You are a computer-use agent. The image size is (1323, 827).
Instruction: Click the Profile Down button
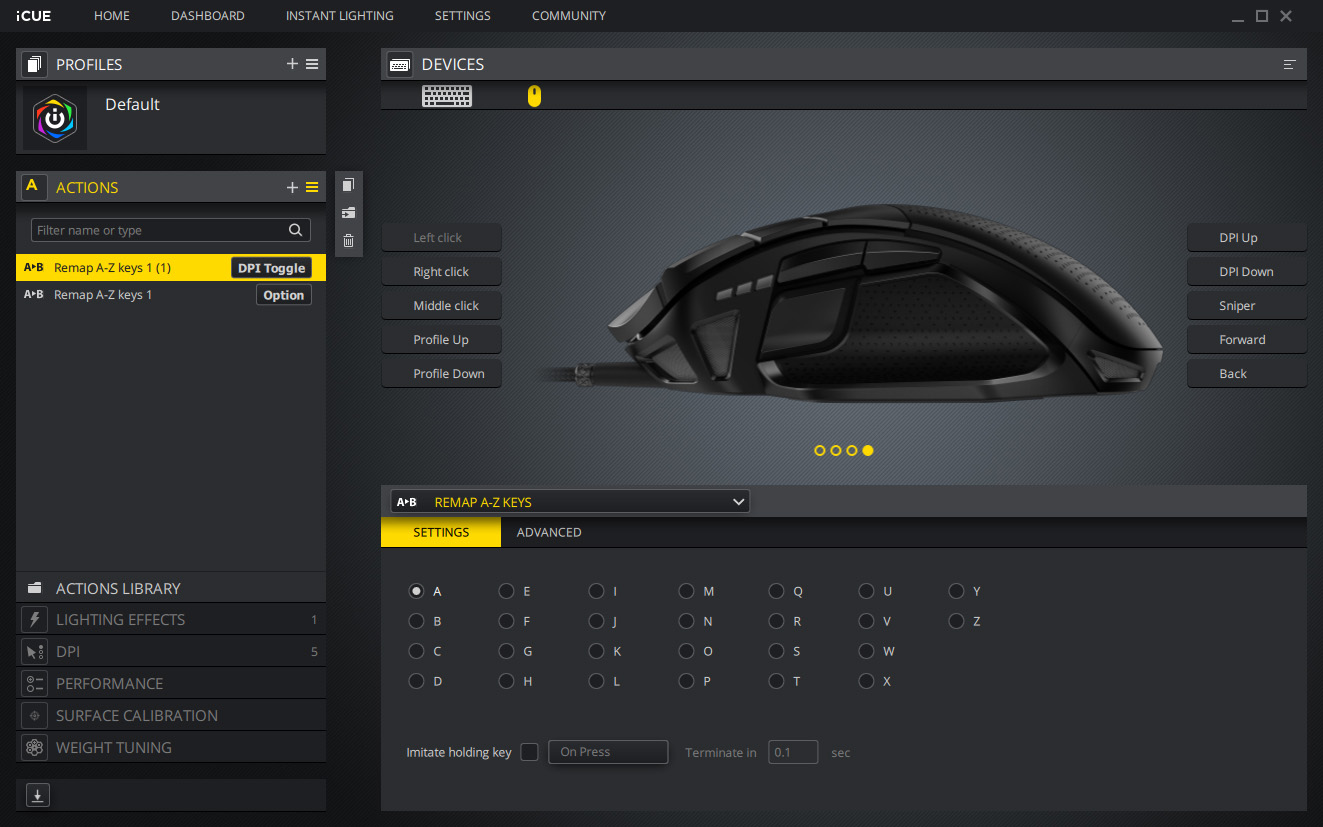(x=441, y=374)
